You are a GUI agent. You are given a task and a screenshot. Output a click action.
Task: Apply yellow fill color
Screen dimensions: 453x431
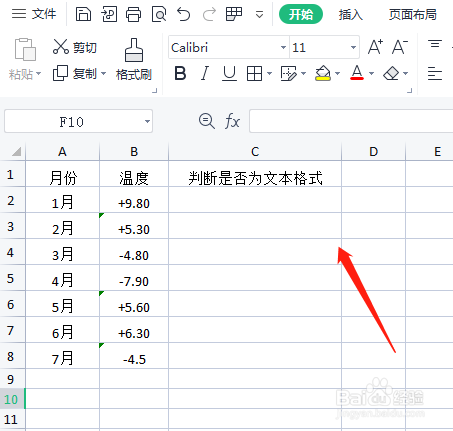323,73
